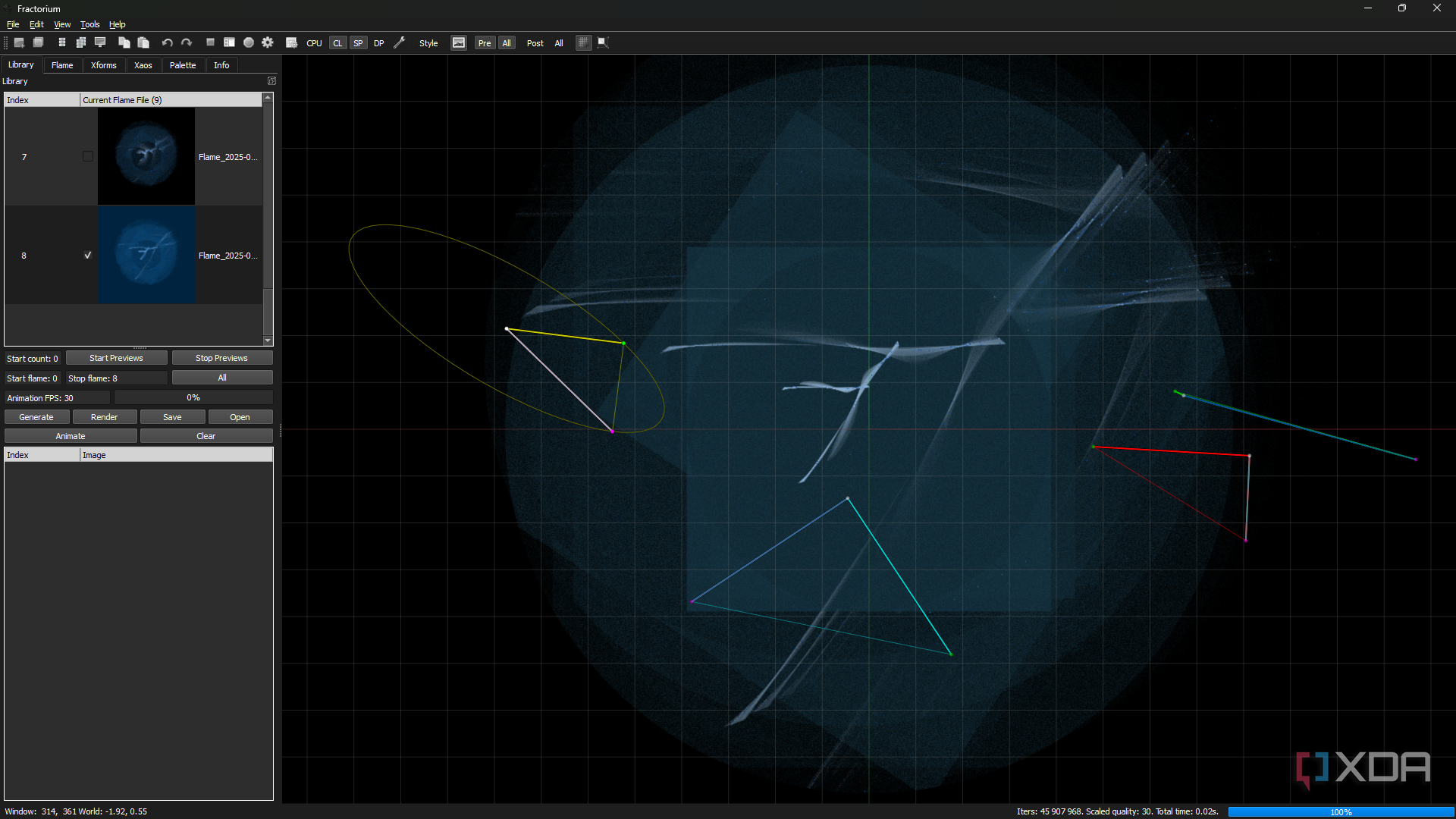The height and width of the screenshot is (819, 1456).
Task: Open the Tools menu
Action: [89, 24]
